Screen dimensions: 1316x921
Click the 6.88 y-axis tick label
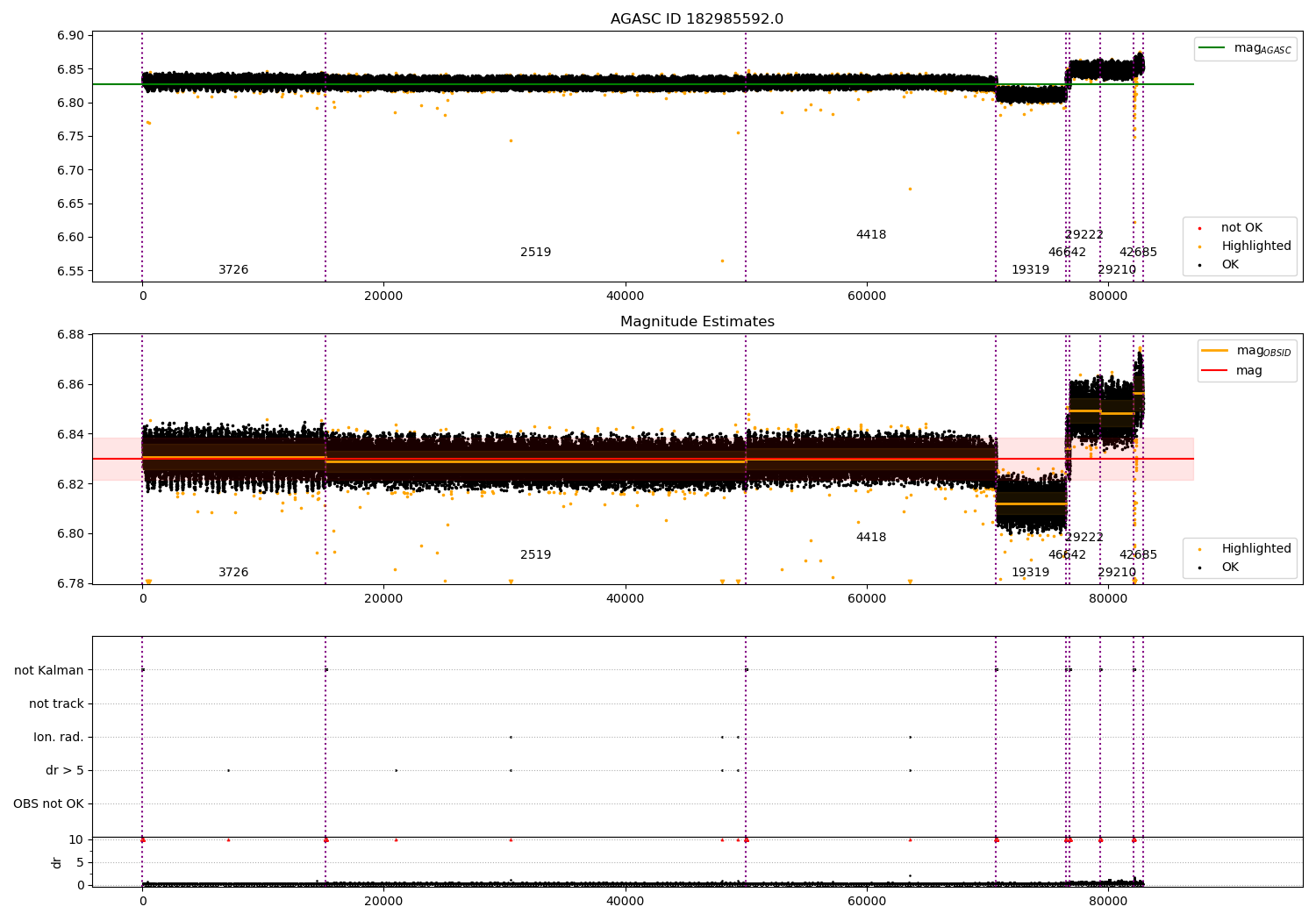click(71, 334)
